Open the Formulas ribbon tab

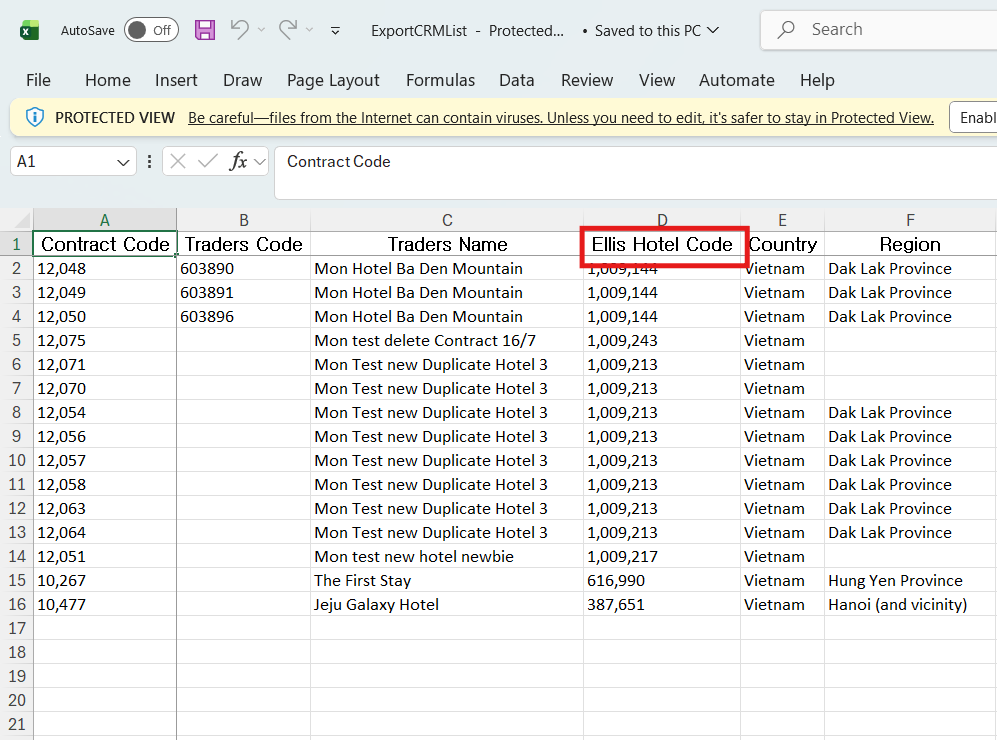click(x=439, y=80)
